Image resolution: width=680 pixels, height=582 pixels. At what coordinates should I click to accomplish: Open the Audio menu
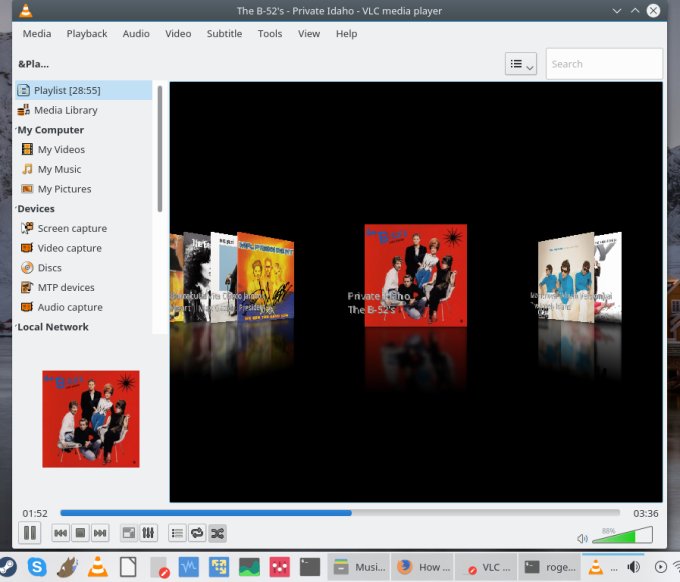click(136, 33)
